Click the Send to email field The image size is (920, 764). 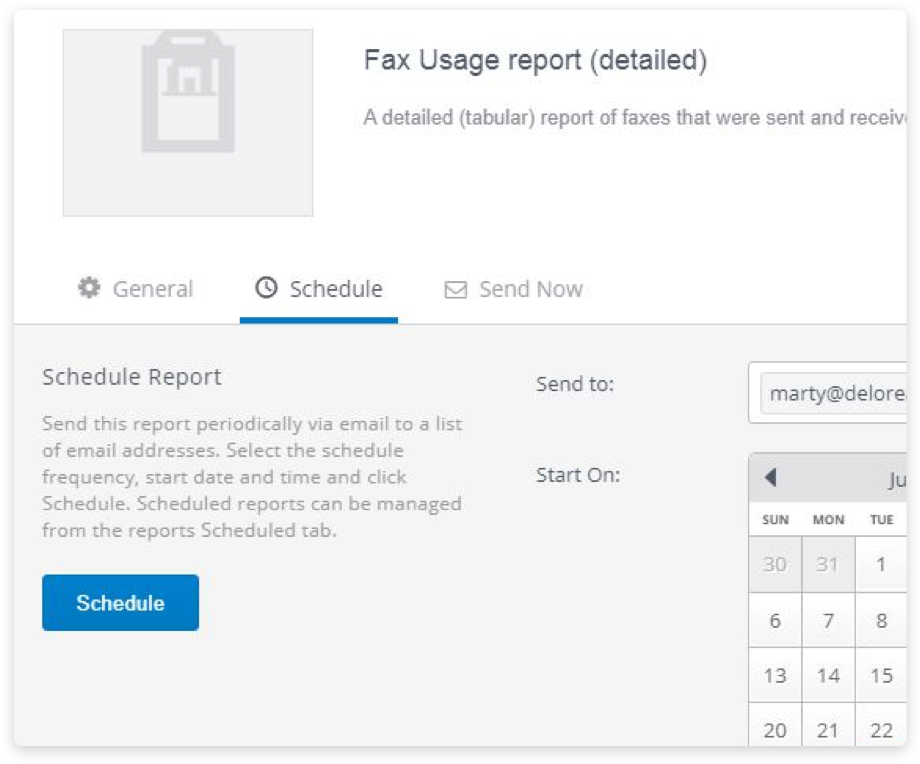(x=827, y=393)
